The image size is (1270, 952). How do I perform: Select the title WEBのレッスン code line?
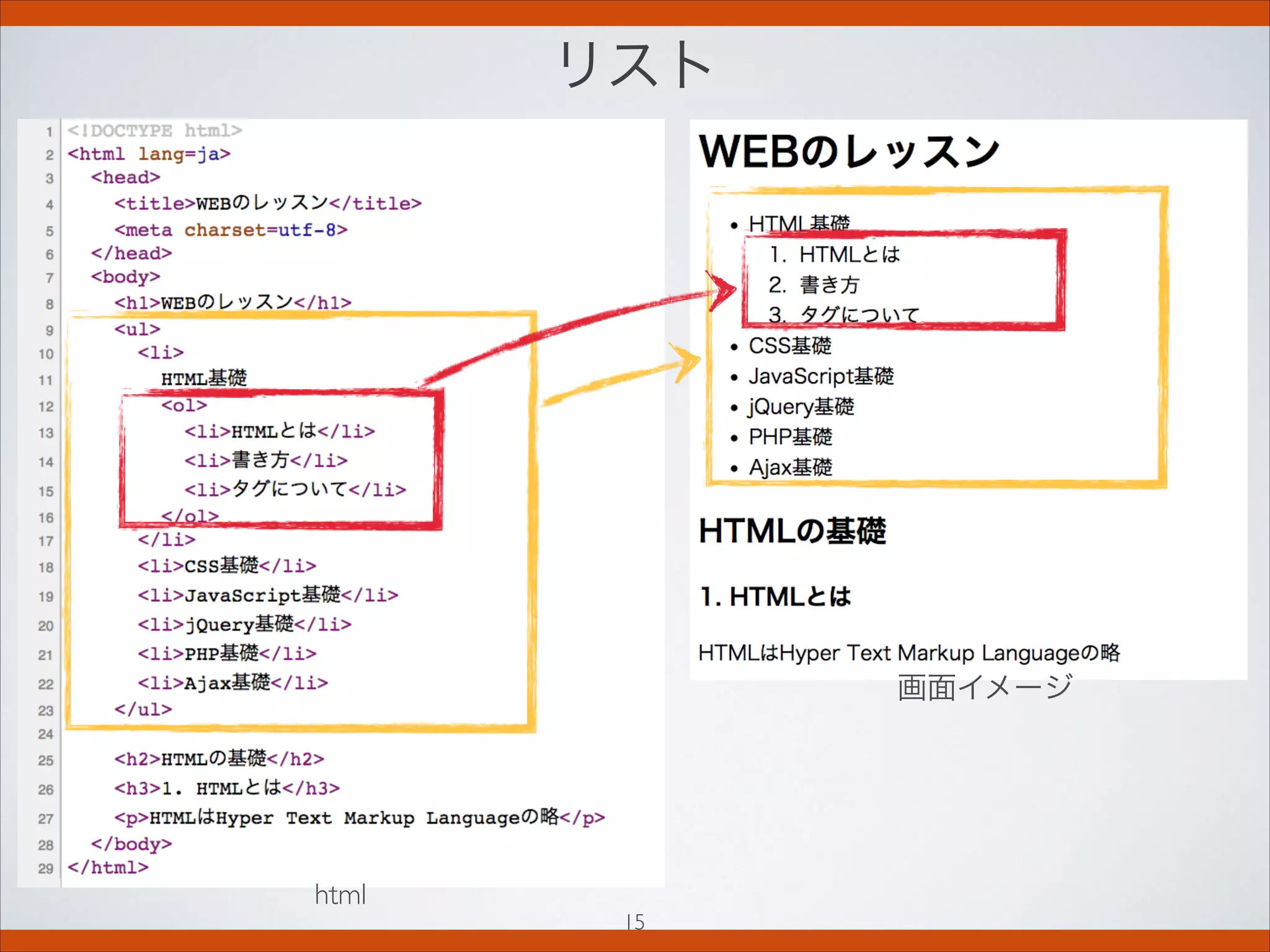(x=268, y=203)
